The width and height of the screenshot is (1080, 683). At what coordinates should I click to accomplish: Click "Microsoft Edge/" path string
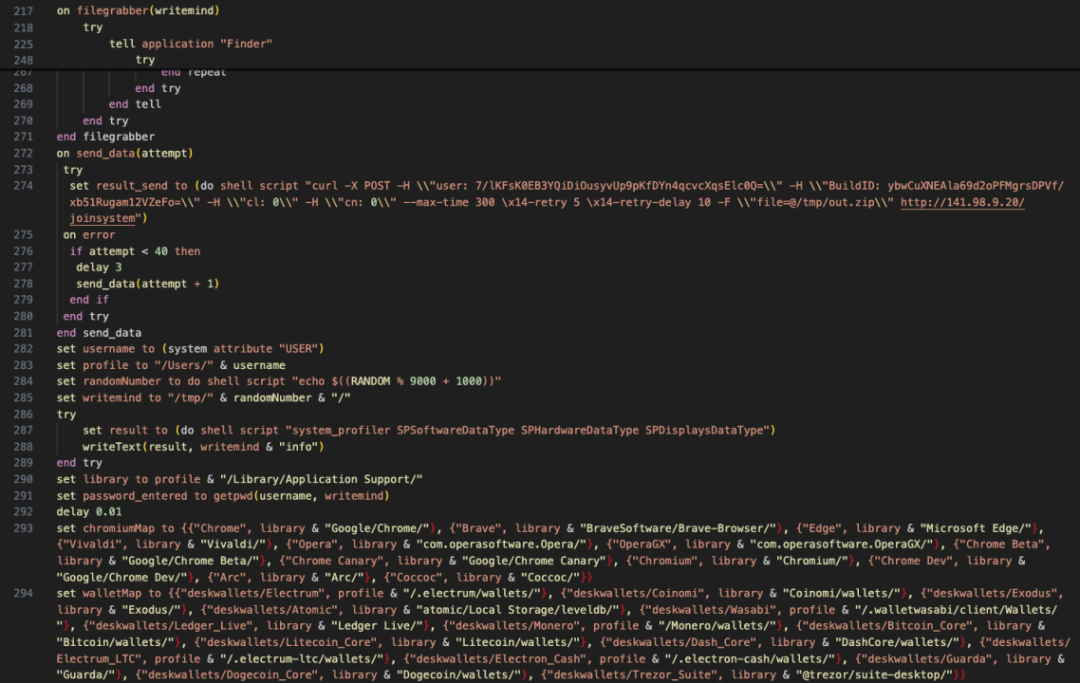pyautogui.click(x=975, y=528)
